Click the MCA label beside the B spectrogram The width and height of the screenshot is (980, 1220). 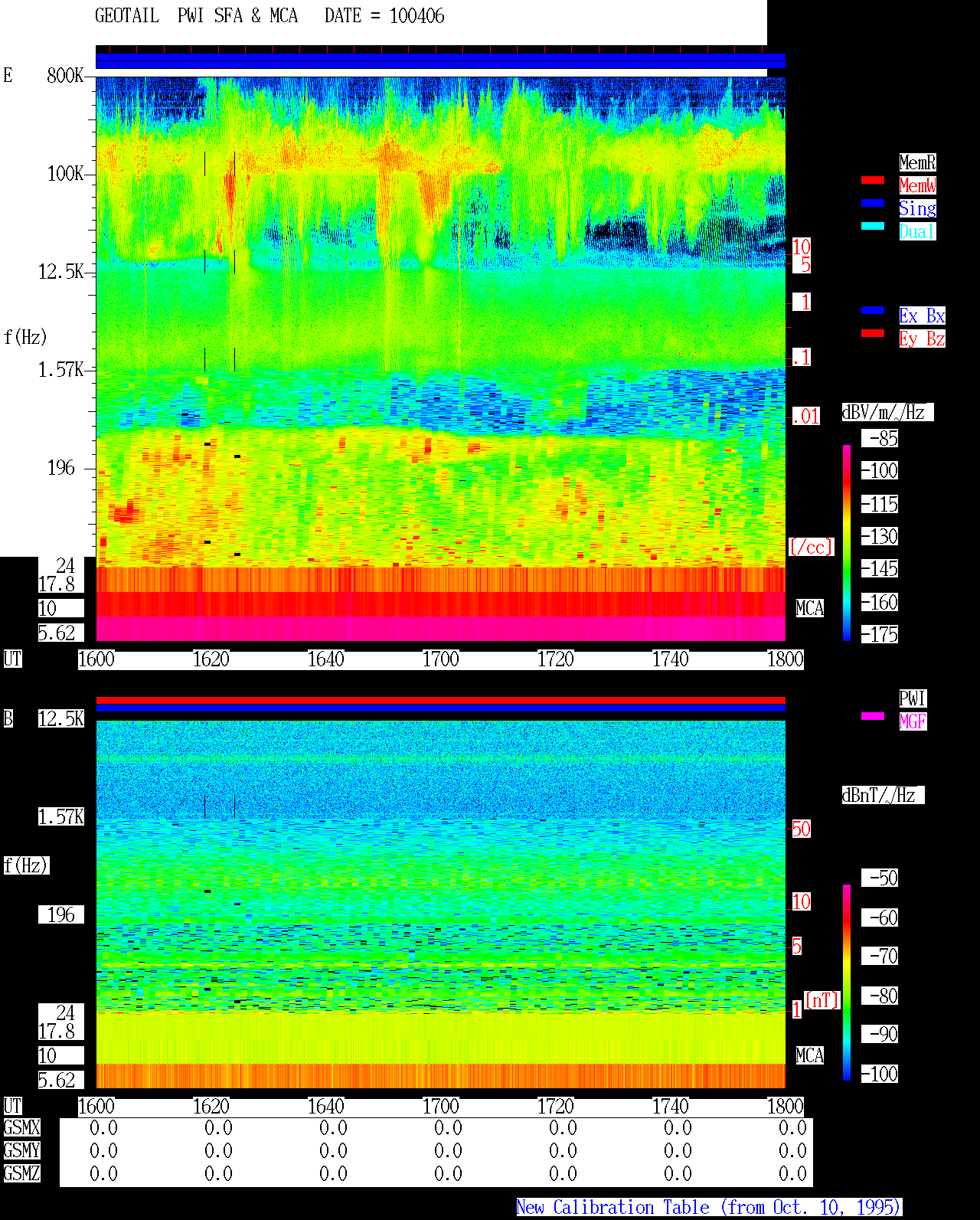click(810, 1056)
